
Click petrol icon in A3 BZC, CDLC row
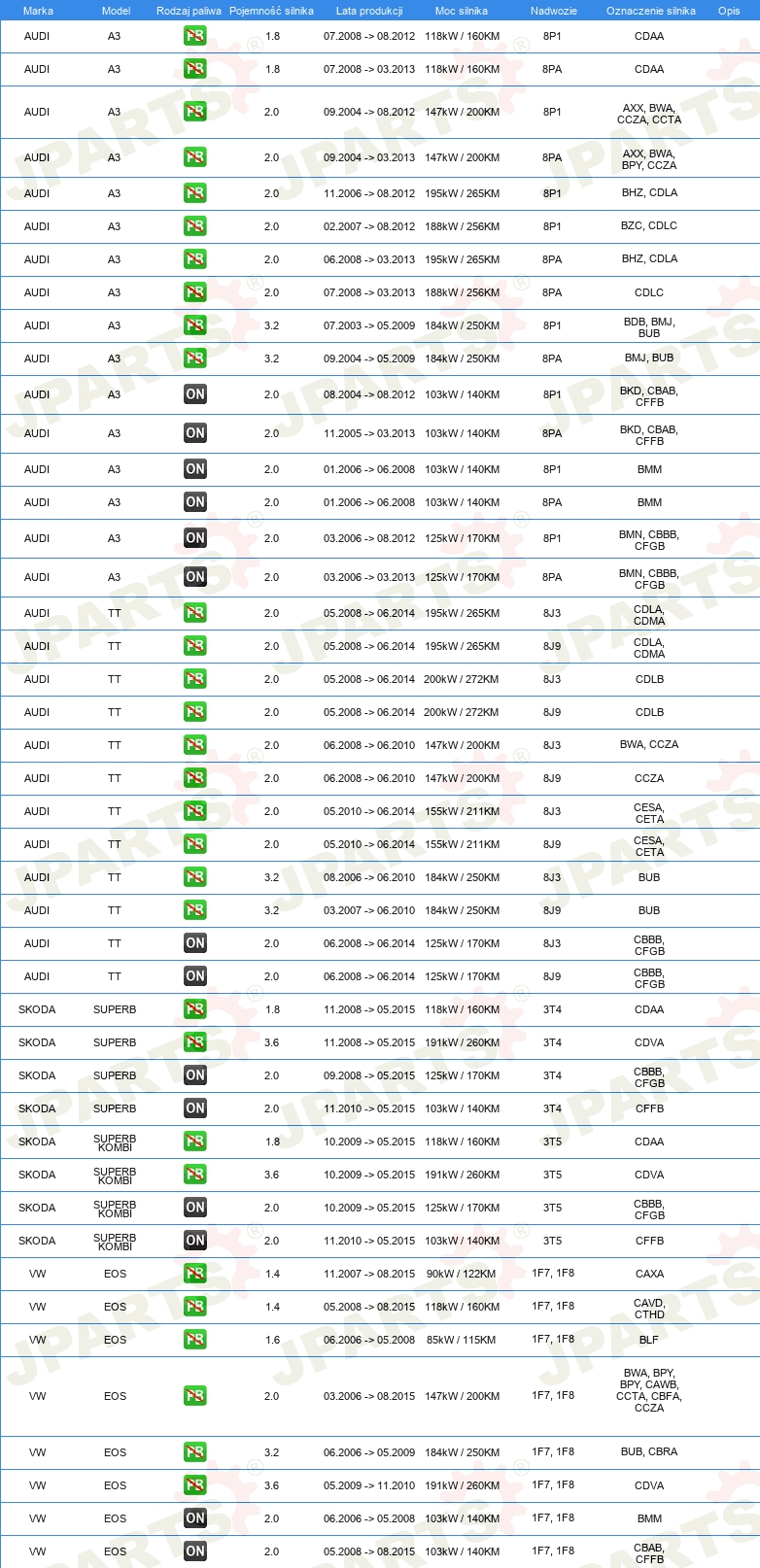(x=195, y=226)
